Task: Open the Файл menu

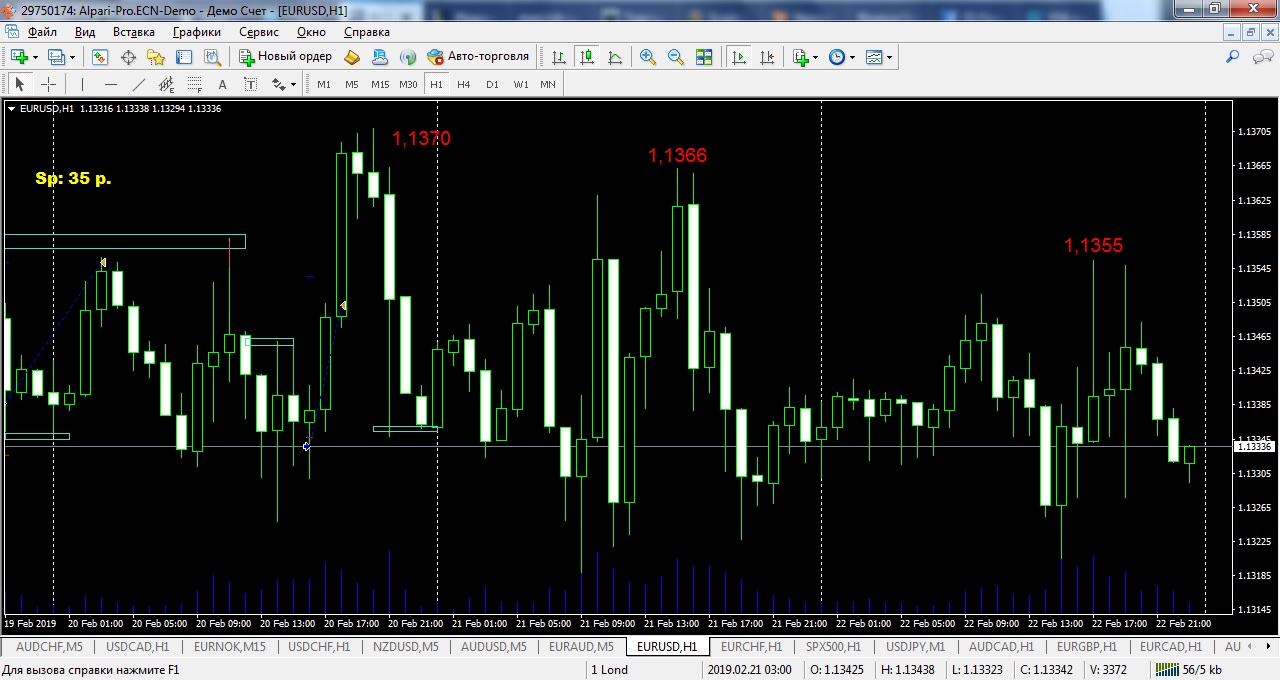Action: (x=42, y=32)
